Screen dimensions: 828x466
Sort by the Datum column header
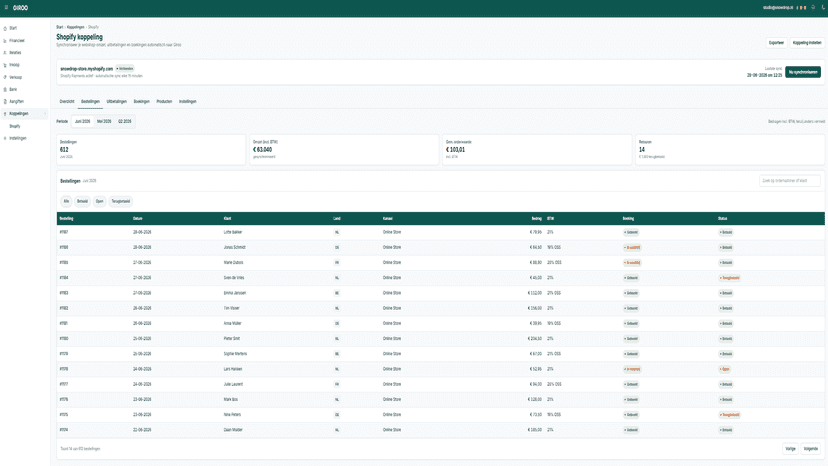click(x=138, y=219)
